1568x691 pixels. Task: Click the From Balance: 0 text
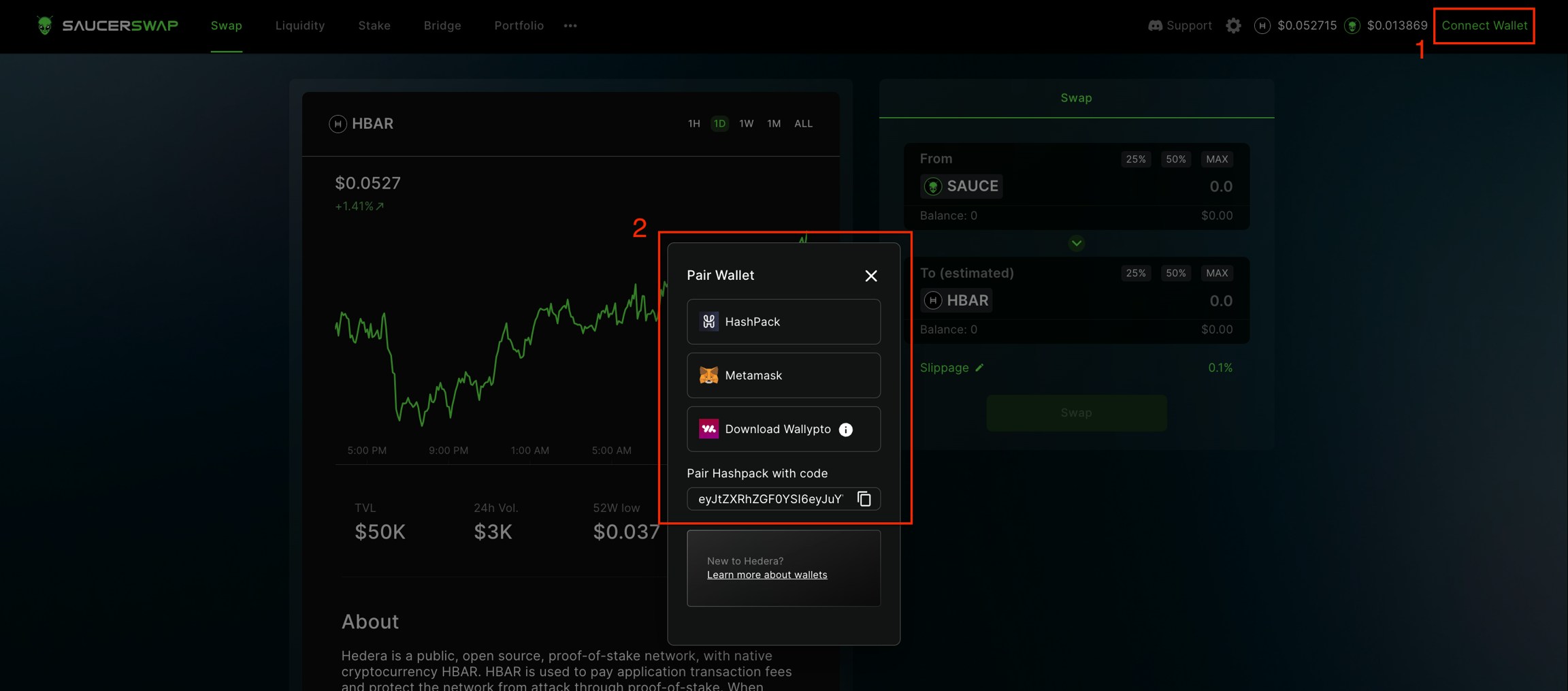coord(948,216)
